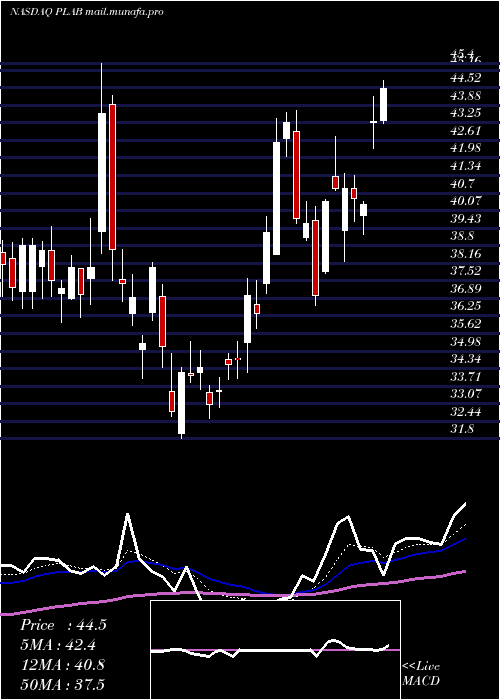Click the 40.7 price axis label
Image resolution: width=500 pixels, height=700 pixels.
(x=463, y=183)
